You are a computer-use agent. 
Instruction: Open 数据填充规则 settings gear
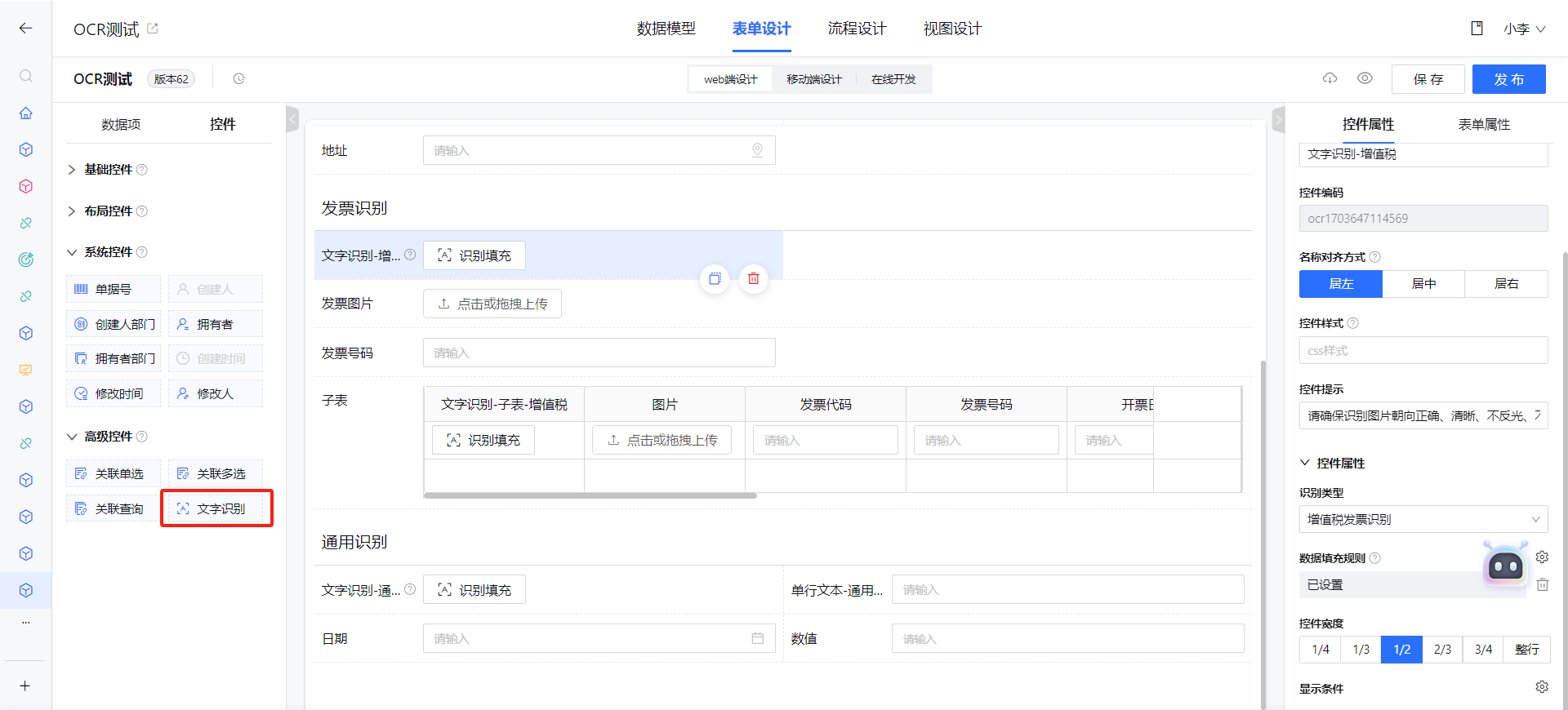tap(1542, 557)
